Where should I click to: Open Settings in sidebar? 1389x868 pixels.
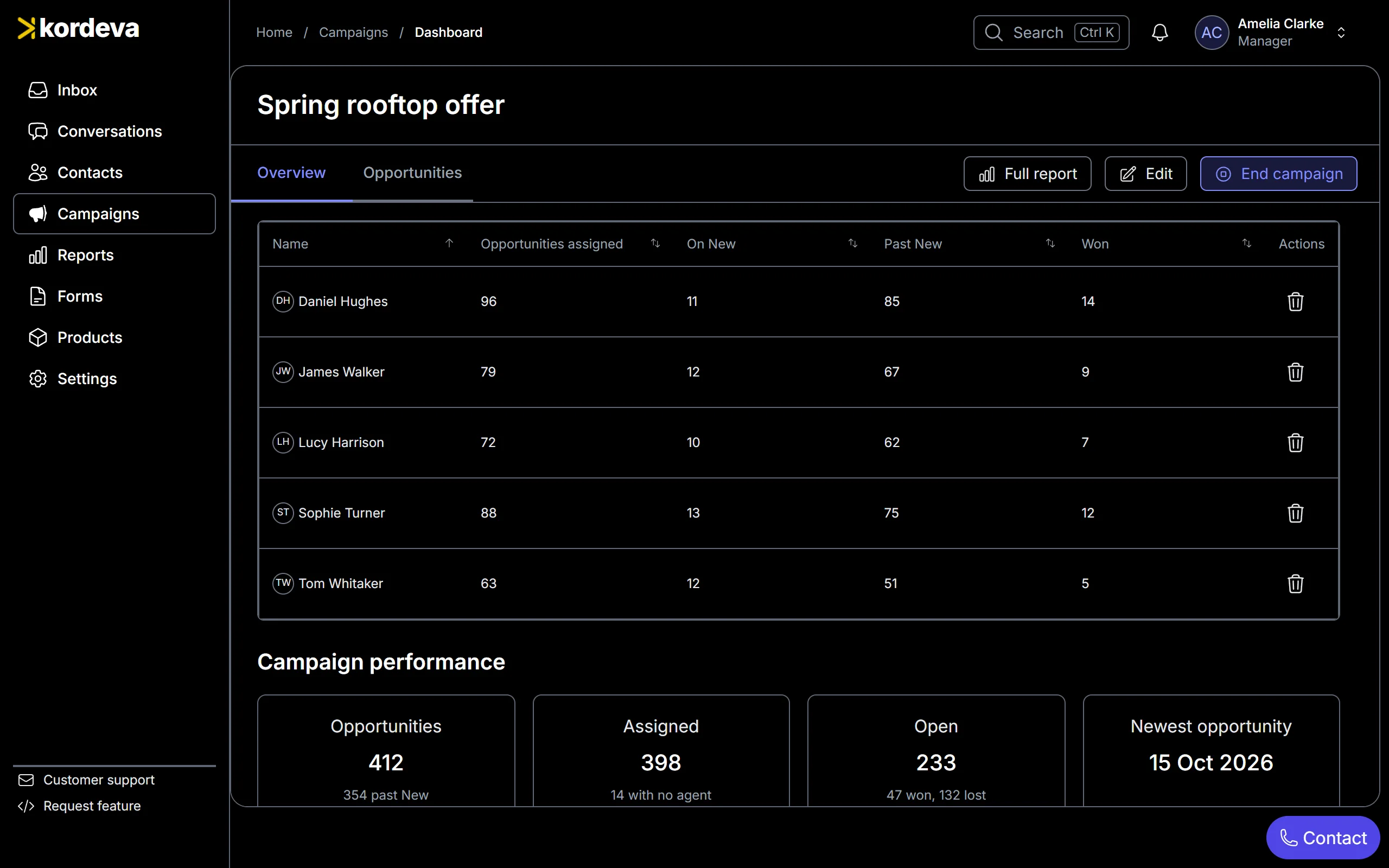114,379
